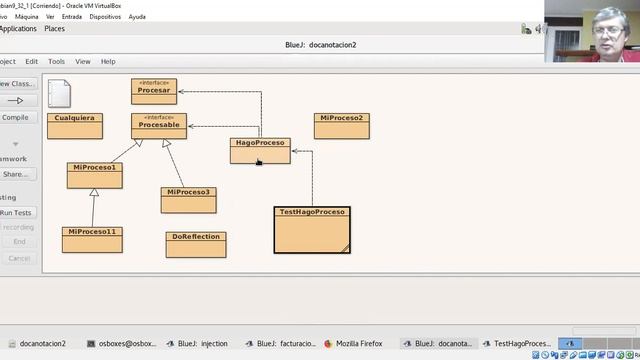This screenshot has height=360, width=640.
Task: Open the README document icon
Action: tap(59, 93)
